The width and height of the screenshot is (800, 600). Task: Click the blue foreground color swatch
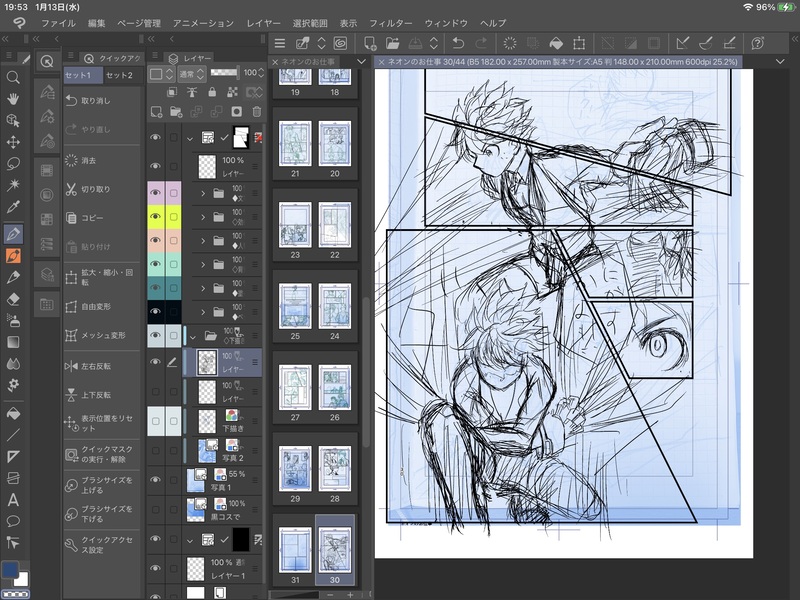coord(10,570)
